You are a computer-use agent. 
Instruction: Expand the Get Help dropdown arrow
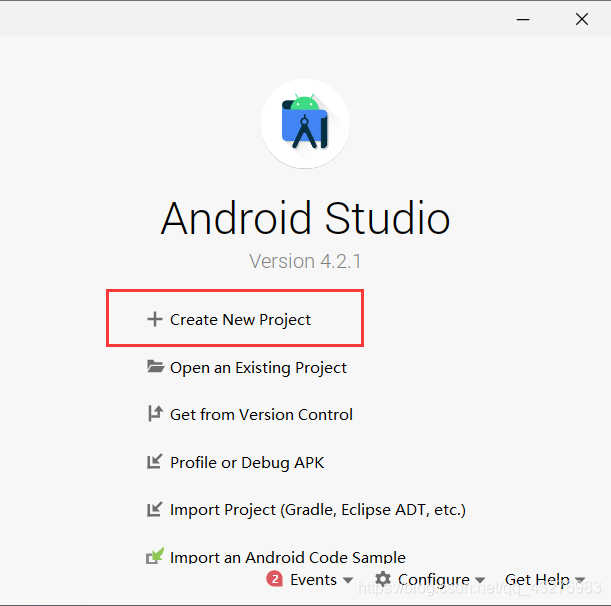tap(580, 581)
